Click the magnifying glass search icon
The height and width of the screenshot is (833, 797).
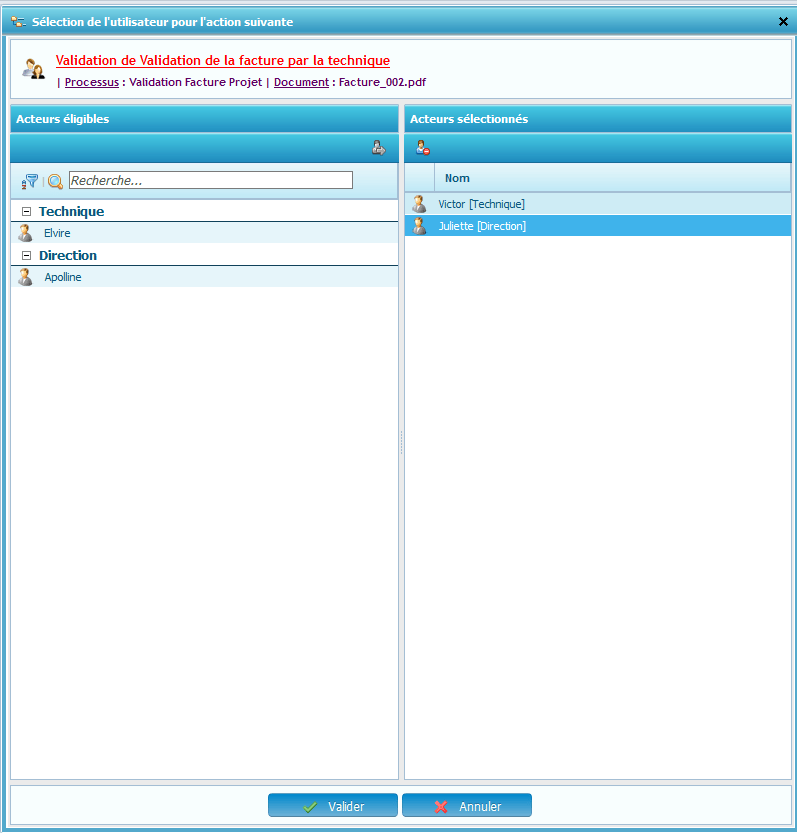55,181
